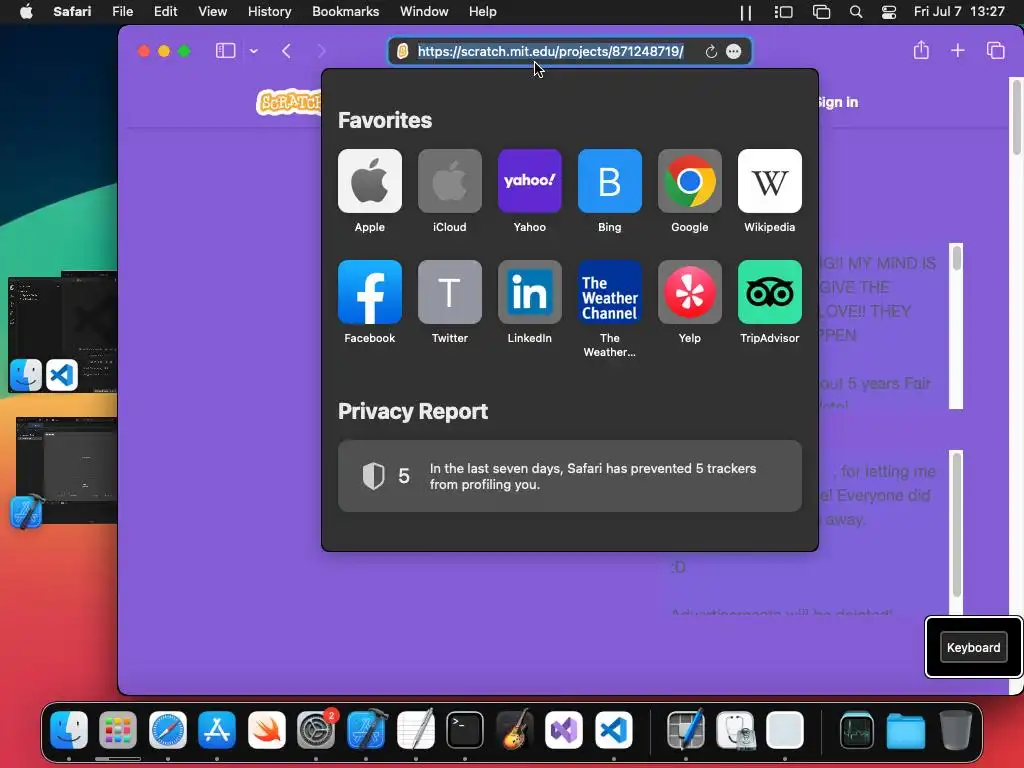Open the TripAdvisor favorite tile

pos(769,292)
